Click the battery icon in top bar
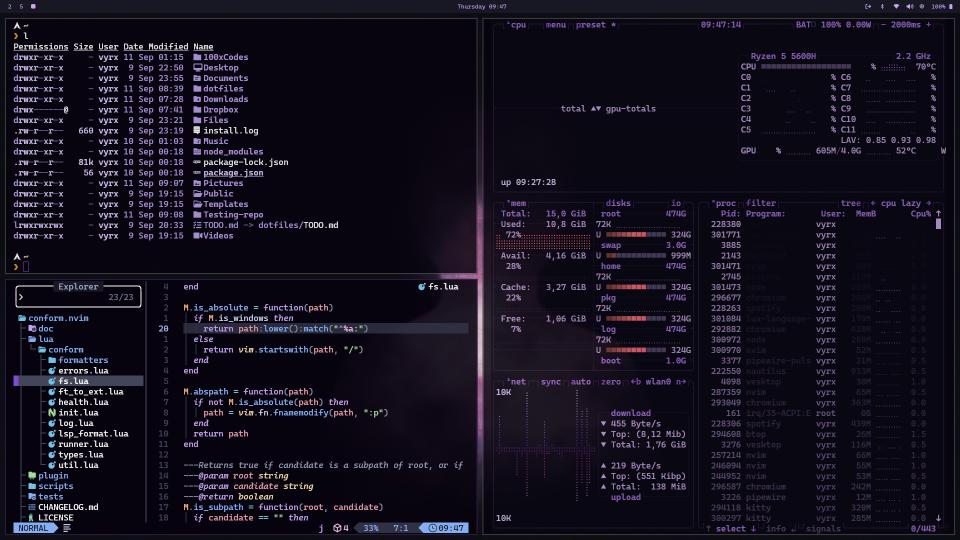Image resolution: width=960 pixels, height=540 pixels. [951, 6]
